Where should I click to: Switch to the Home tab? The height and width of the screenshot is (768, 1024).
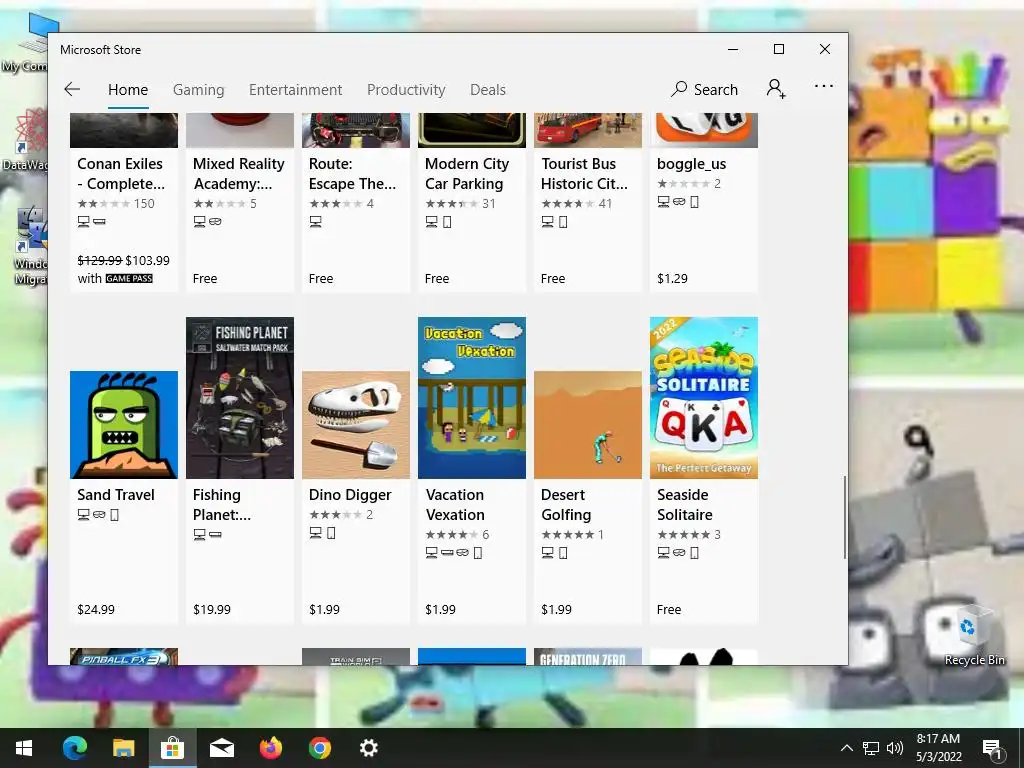tap(128, 89)
